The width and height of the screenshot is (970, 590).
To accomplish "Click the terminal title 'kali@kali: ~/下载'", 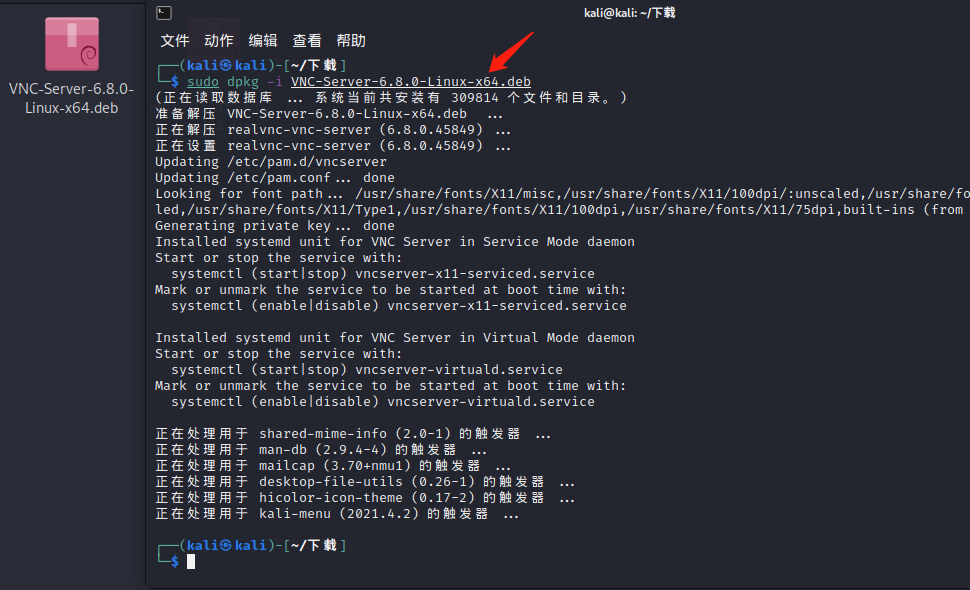I will [630, 13].
